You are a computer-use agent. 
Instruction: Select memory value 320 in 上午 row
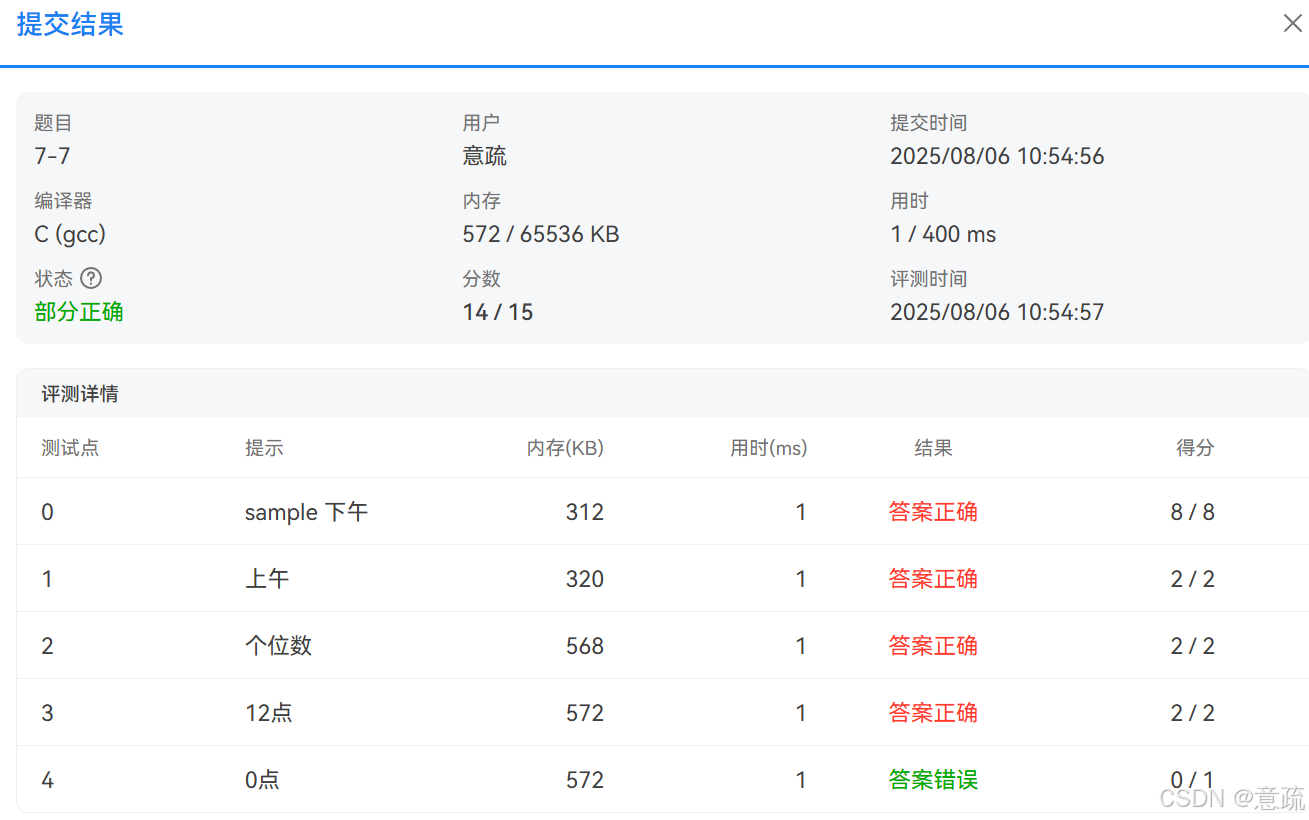tap(585, 579)
